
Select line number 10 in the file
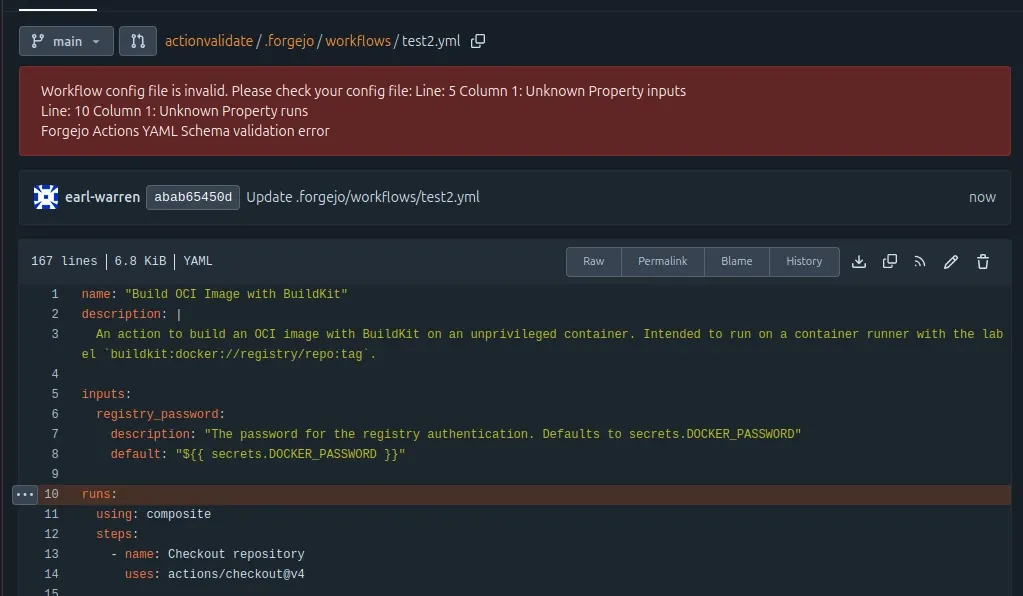click(x=50, y=494)
